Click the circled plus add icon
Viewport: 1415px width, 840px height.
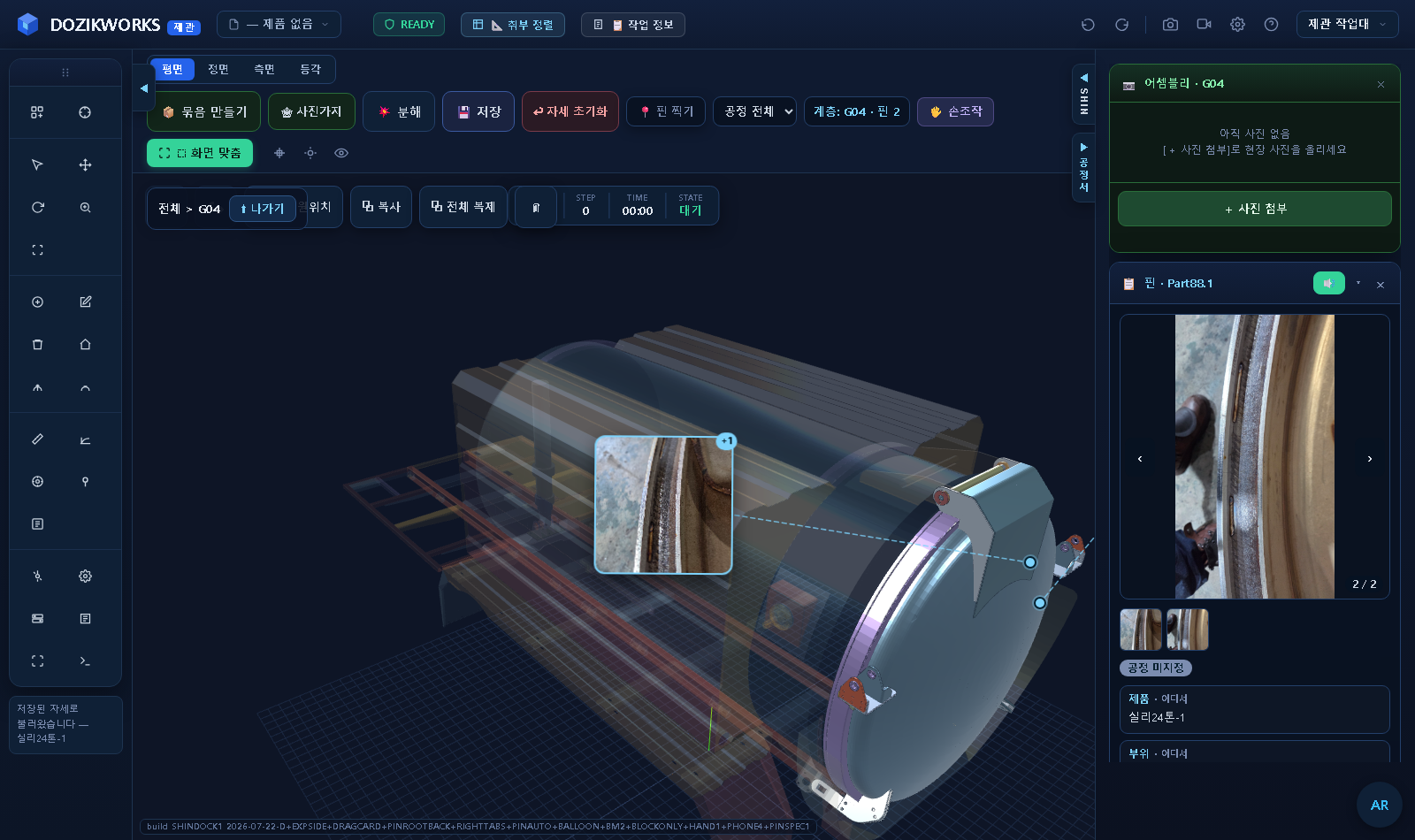[37, 302]
